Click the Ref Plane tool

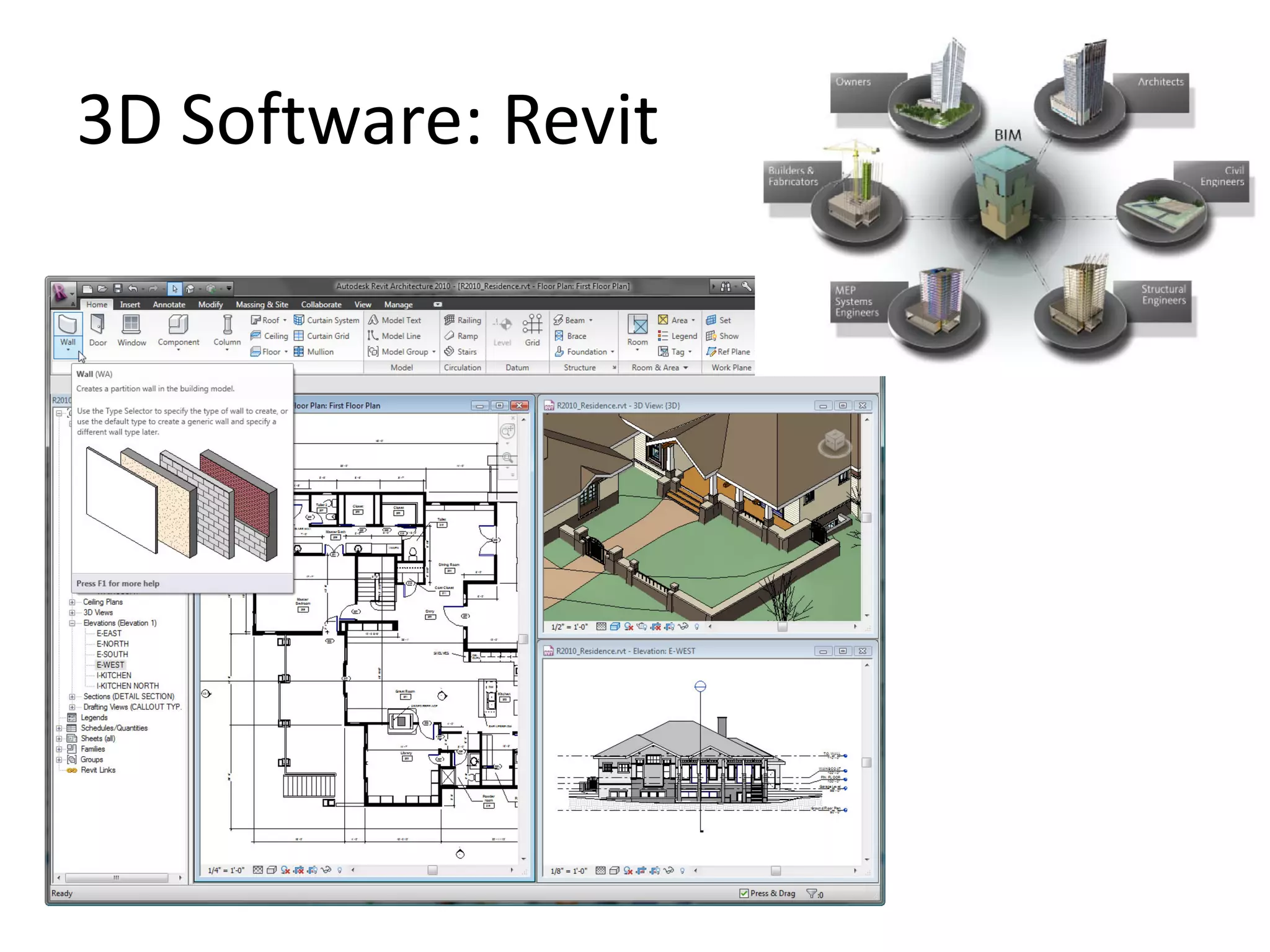pos(728,351)
